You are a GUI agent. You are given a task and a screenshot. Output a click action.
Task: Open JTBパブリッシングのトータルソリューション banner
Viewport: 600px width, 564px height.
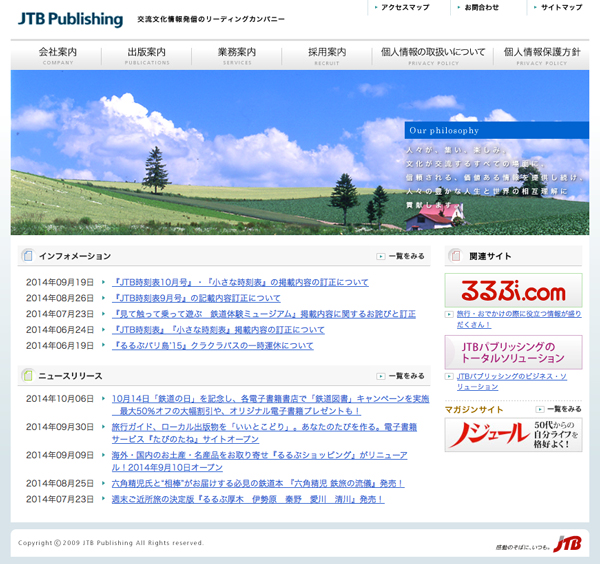[513, 351]
